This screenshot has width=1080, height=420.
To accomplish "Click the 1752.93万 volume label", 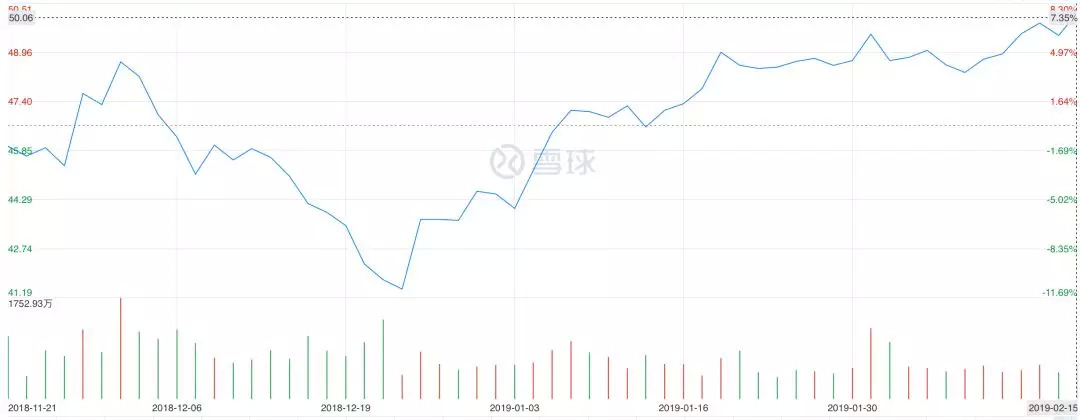I will pos(31,303).
